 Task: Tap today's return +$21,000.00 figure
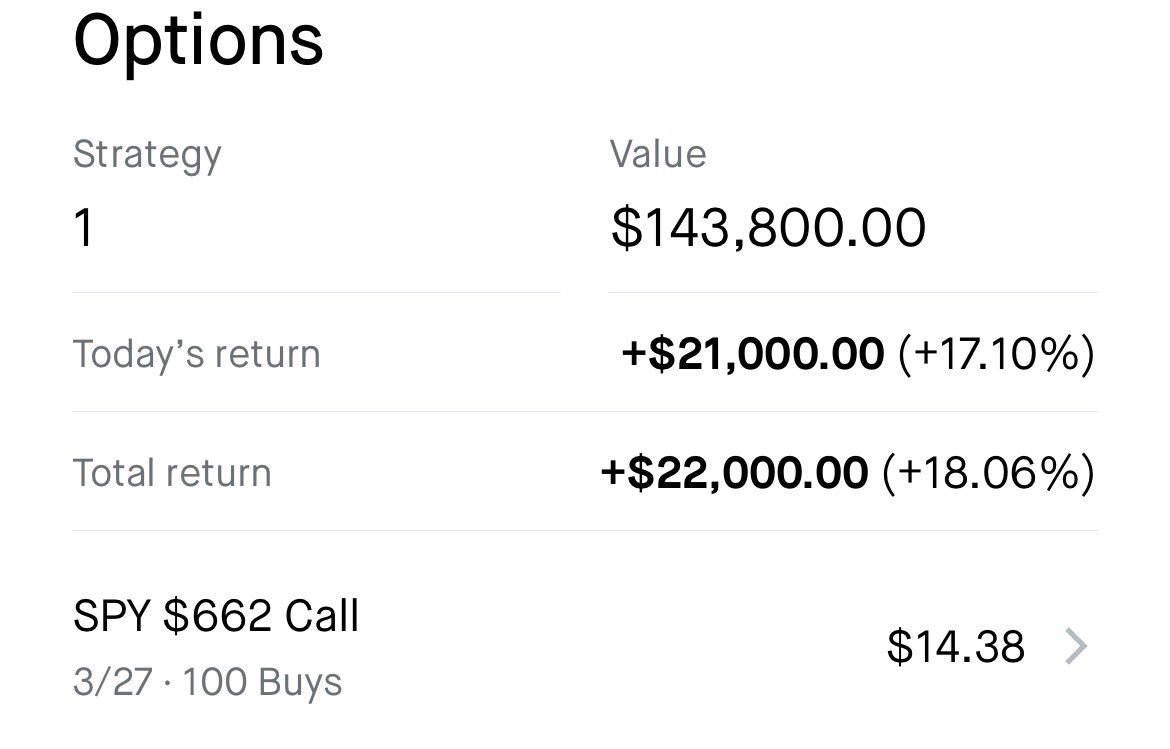tap(752, 354)
